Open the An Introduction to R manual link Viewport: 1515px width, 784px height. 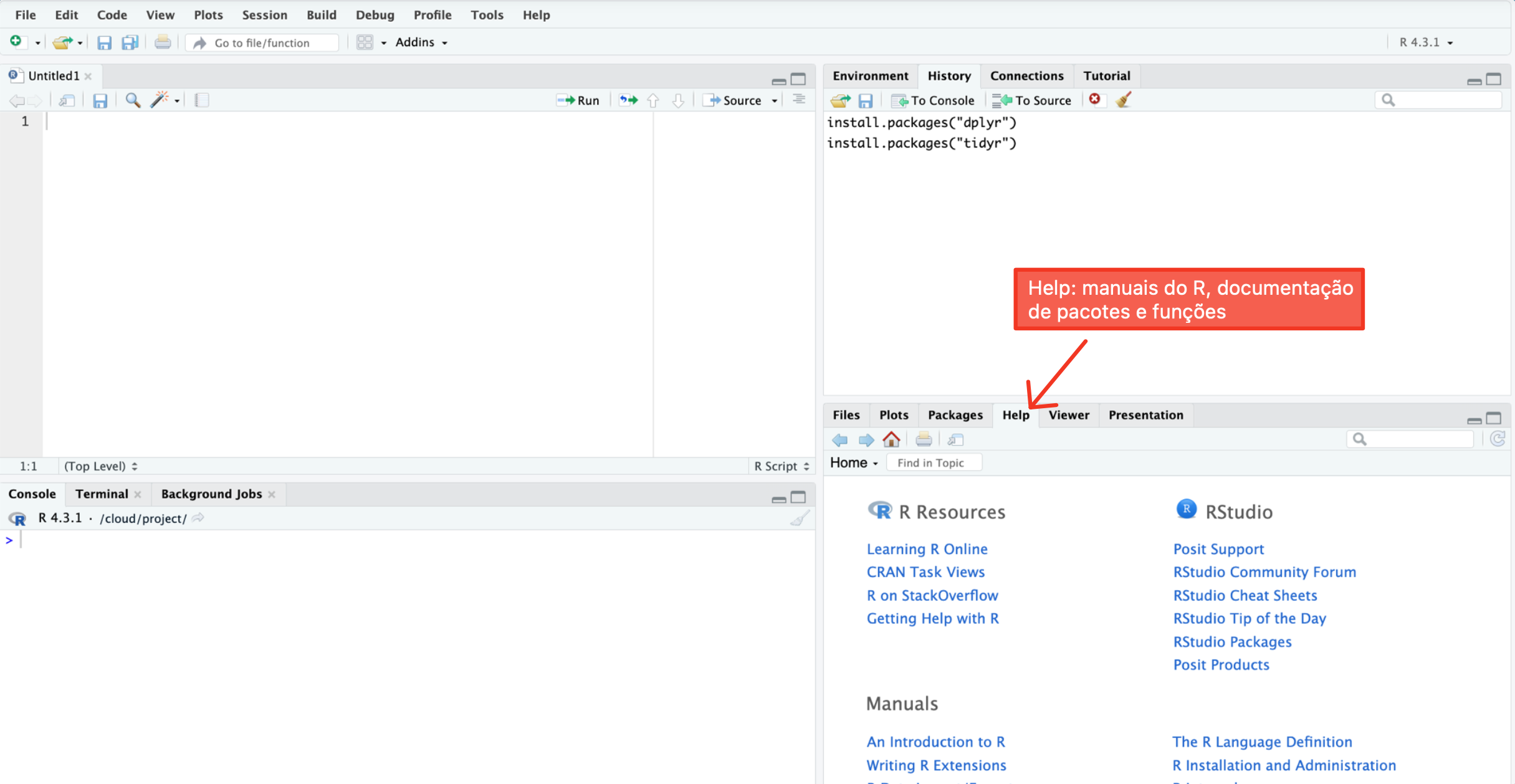935,742
